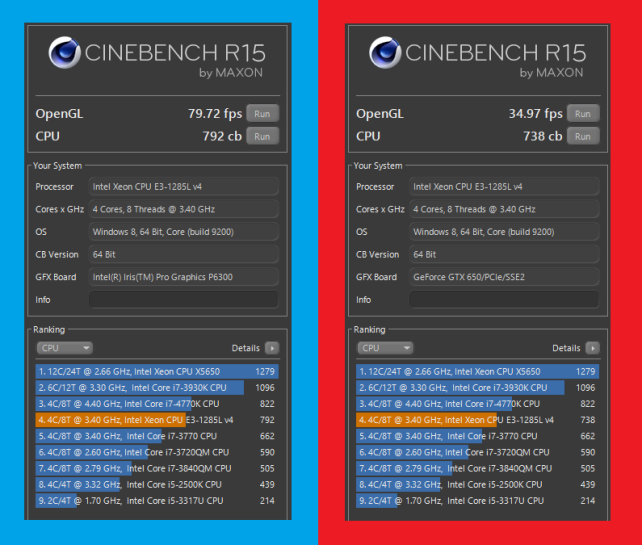
Task: Select the Xeon X5650 ranking row in the blue panel
Action: click(157, 371)
